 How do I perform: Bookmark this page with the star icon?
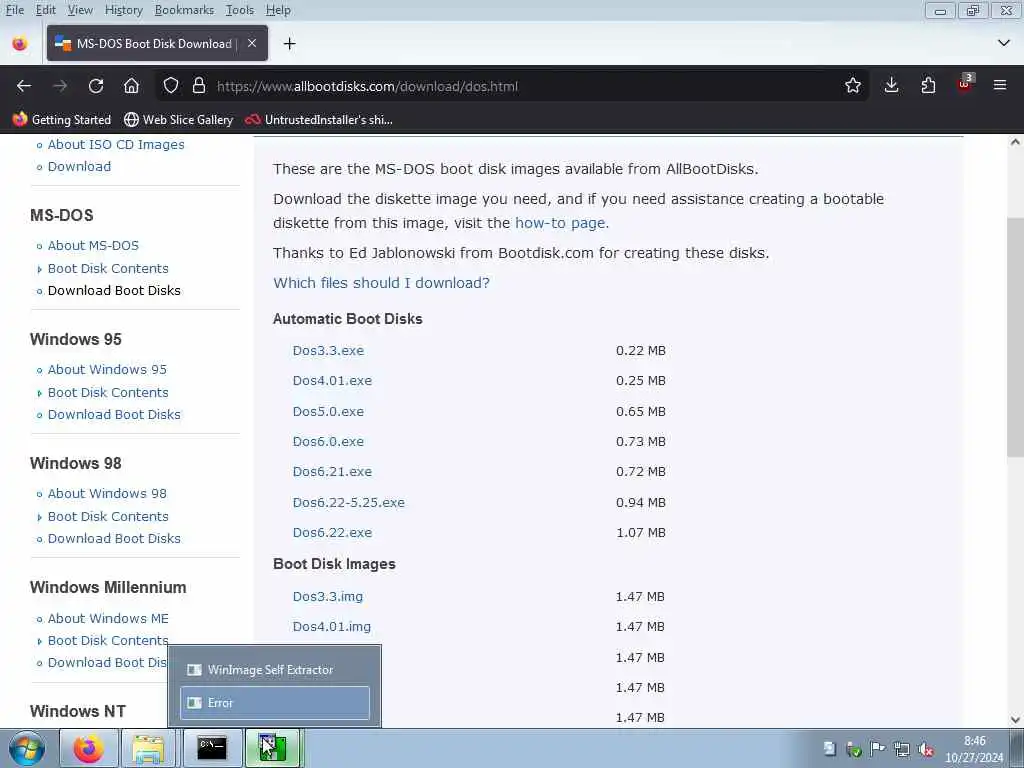[852, 86]
